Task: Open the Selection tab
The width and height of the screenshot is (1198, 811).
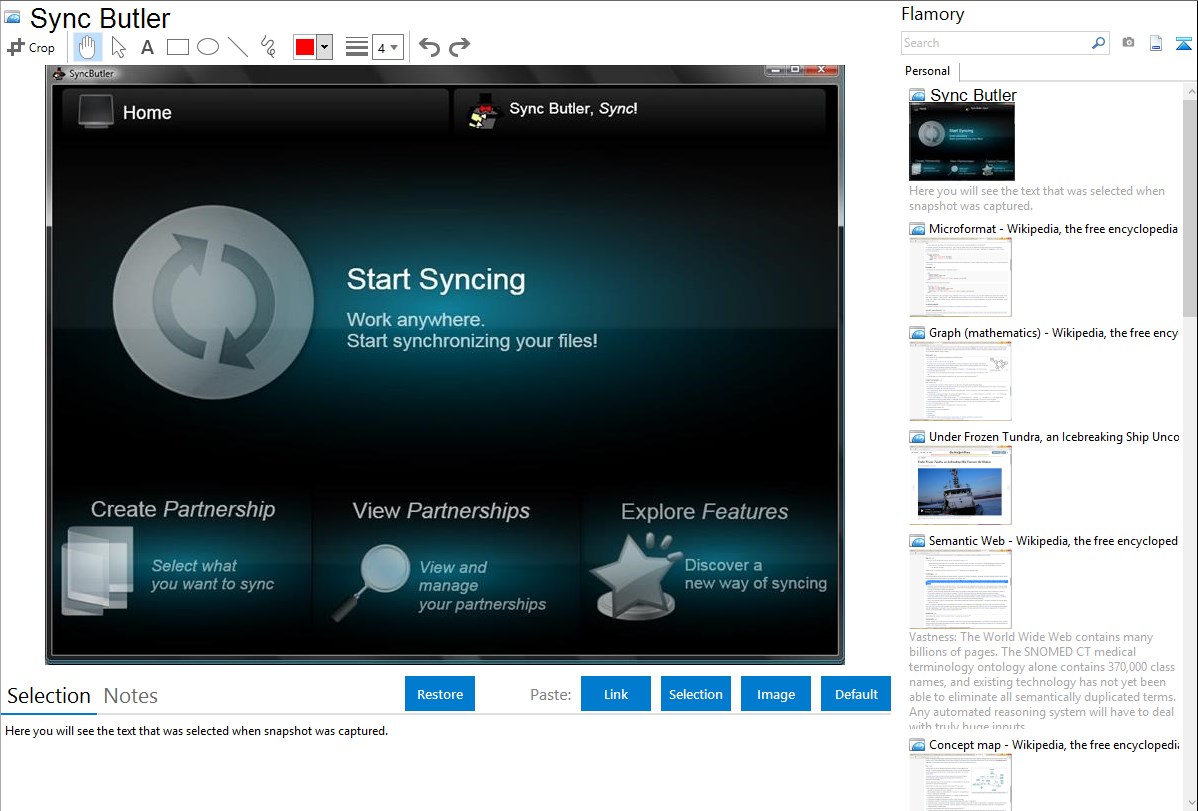Action: pyautogui.click(x=49, y=696)
